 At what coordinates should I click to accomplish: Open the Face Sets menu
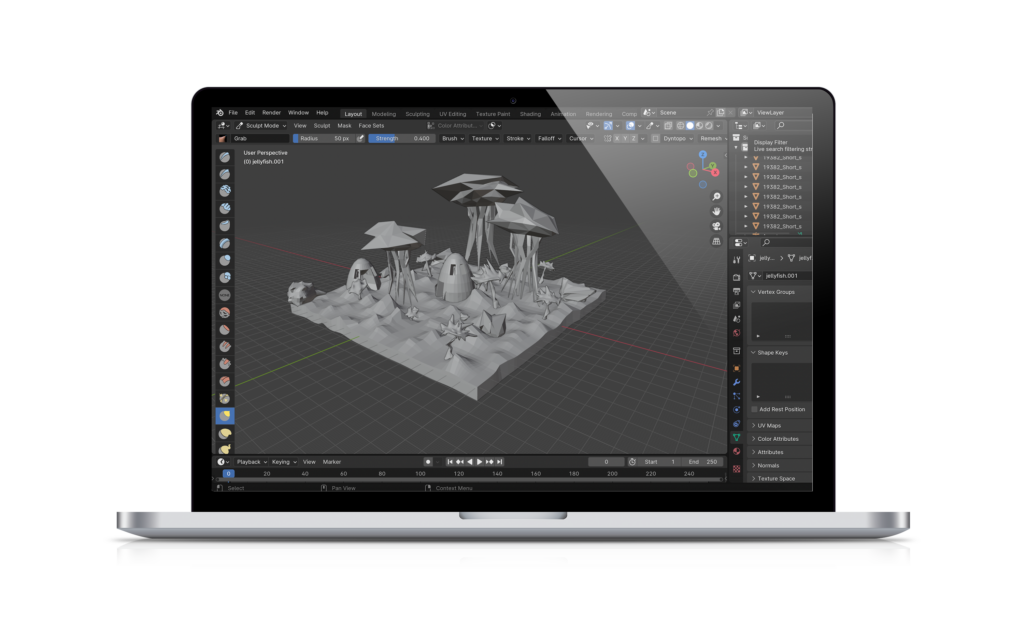(371, 125)
